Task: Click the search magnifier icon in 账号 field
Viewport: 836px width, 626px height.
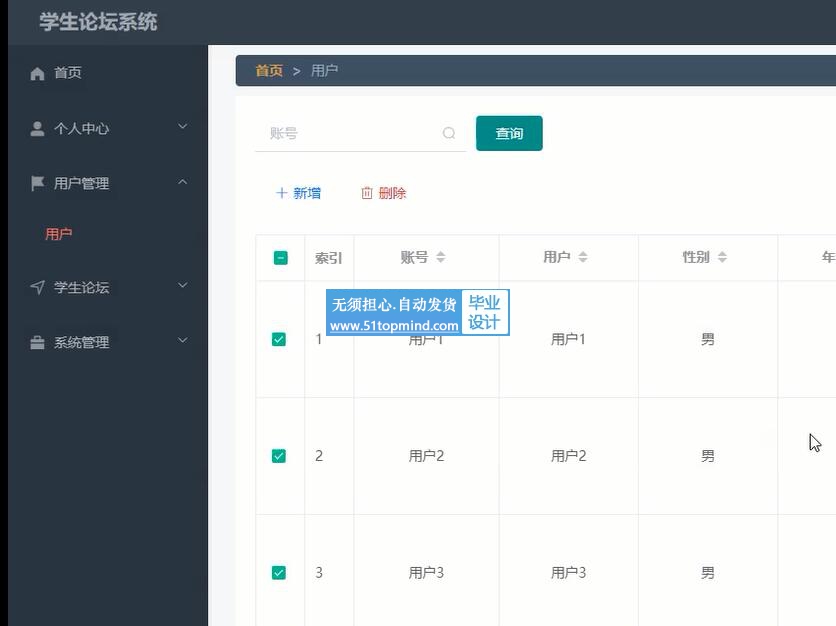Action: [449, 133]
